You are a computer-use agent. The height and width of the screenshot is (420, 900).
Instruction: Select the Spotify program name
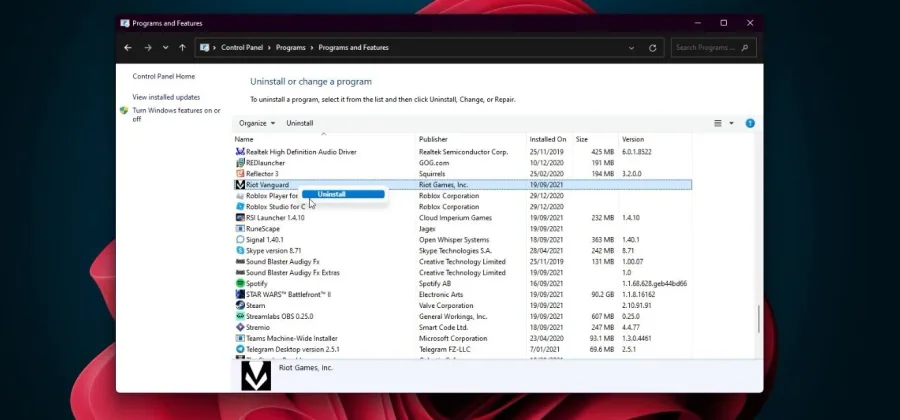tap(257, 283)
